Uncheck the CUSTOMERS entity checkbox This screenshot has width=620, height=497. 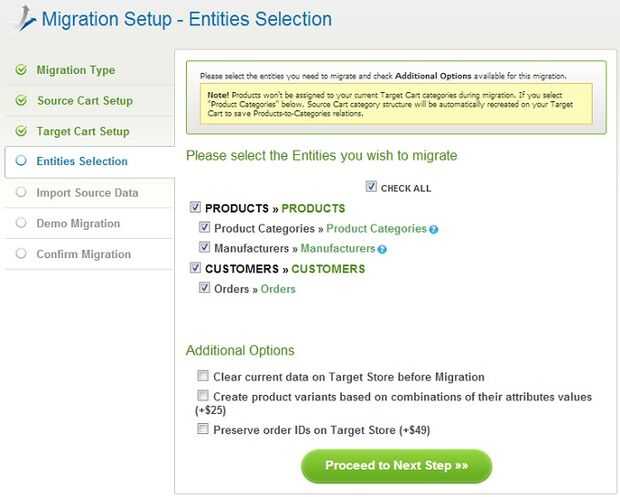pos(195,268)
